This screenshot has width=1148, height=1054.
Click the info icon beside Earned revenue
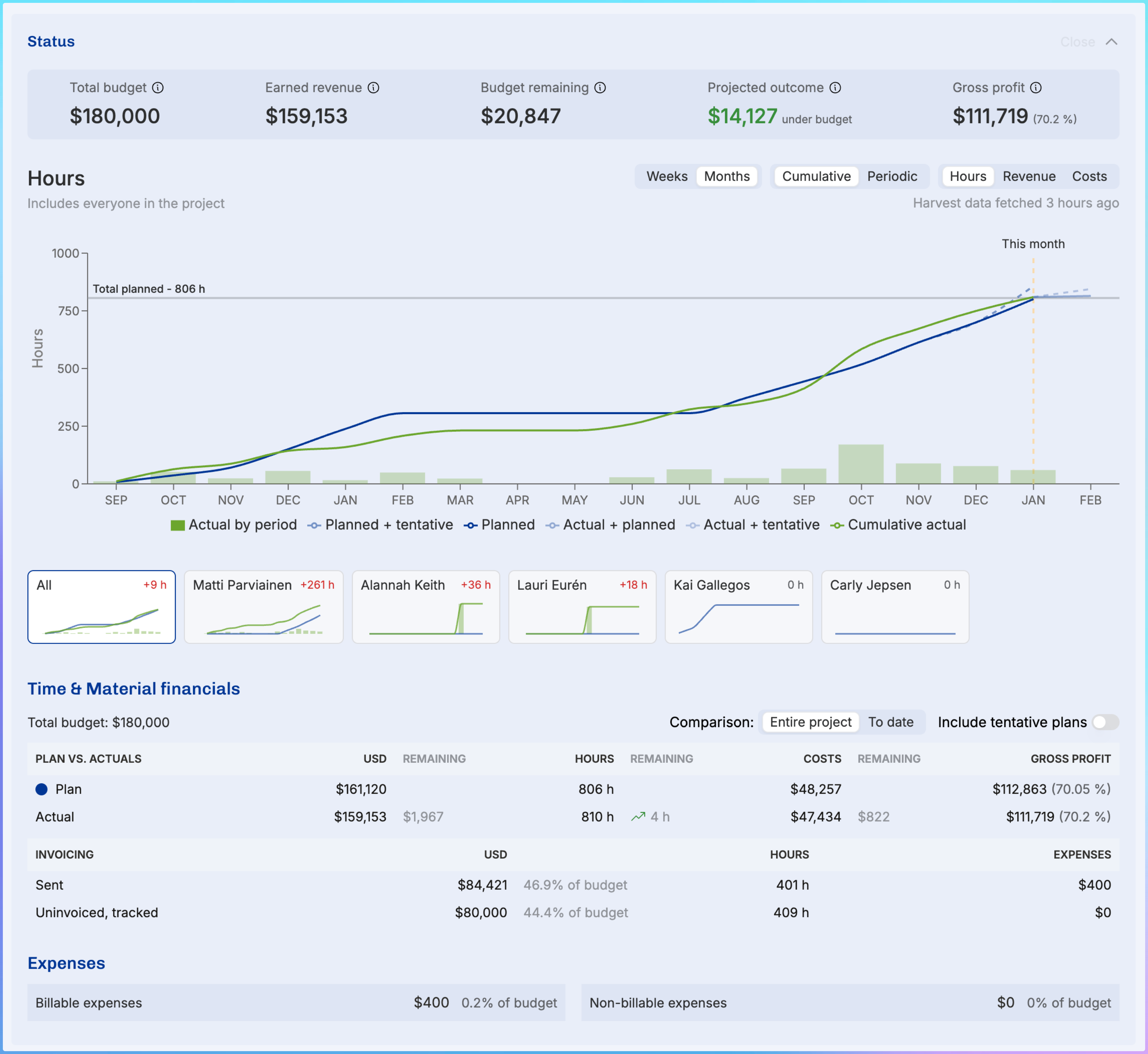(x=374, y=87)
